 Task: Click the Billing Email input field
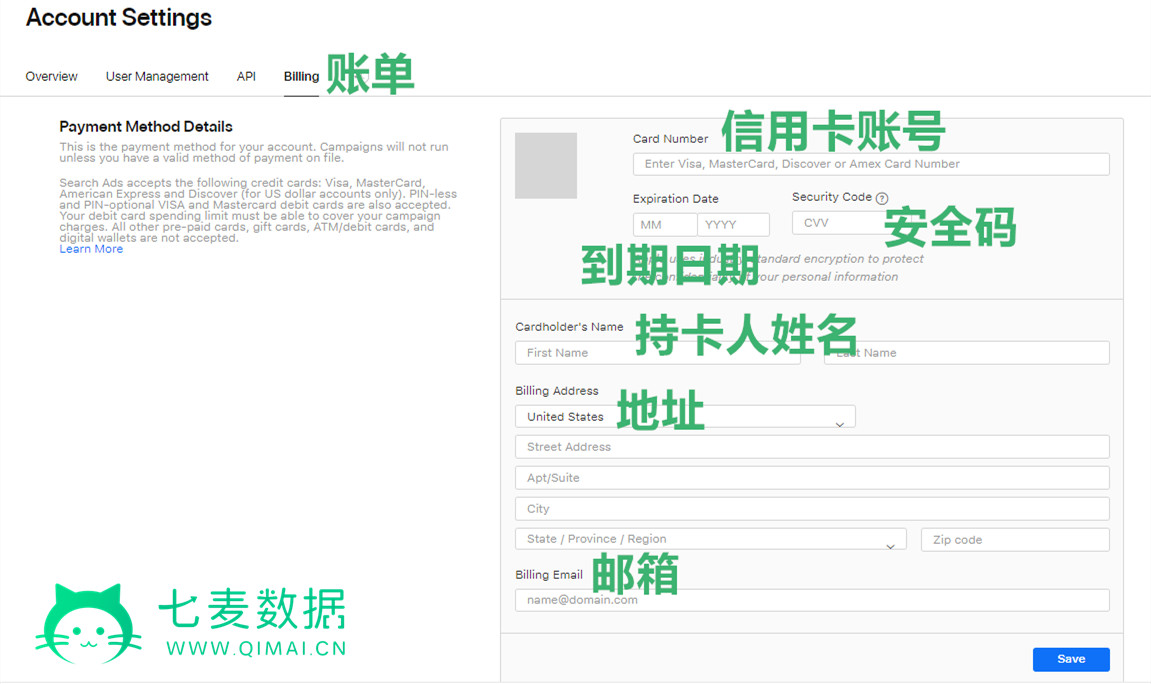(812, 600)
